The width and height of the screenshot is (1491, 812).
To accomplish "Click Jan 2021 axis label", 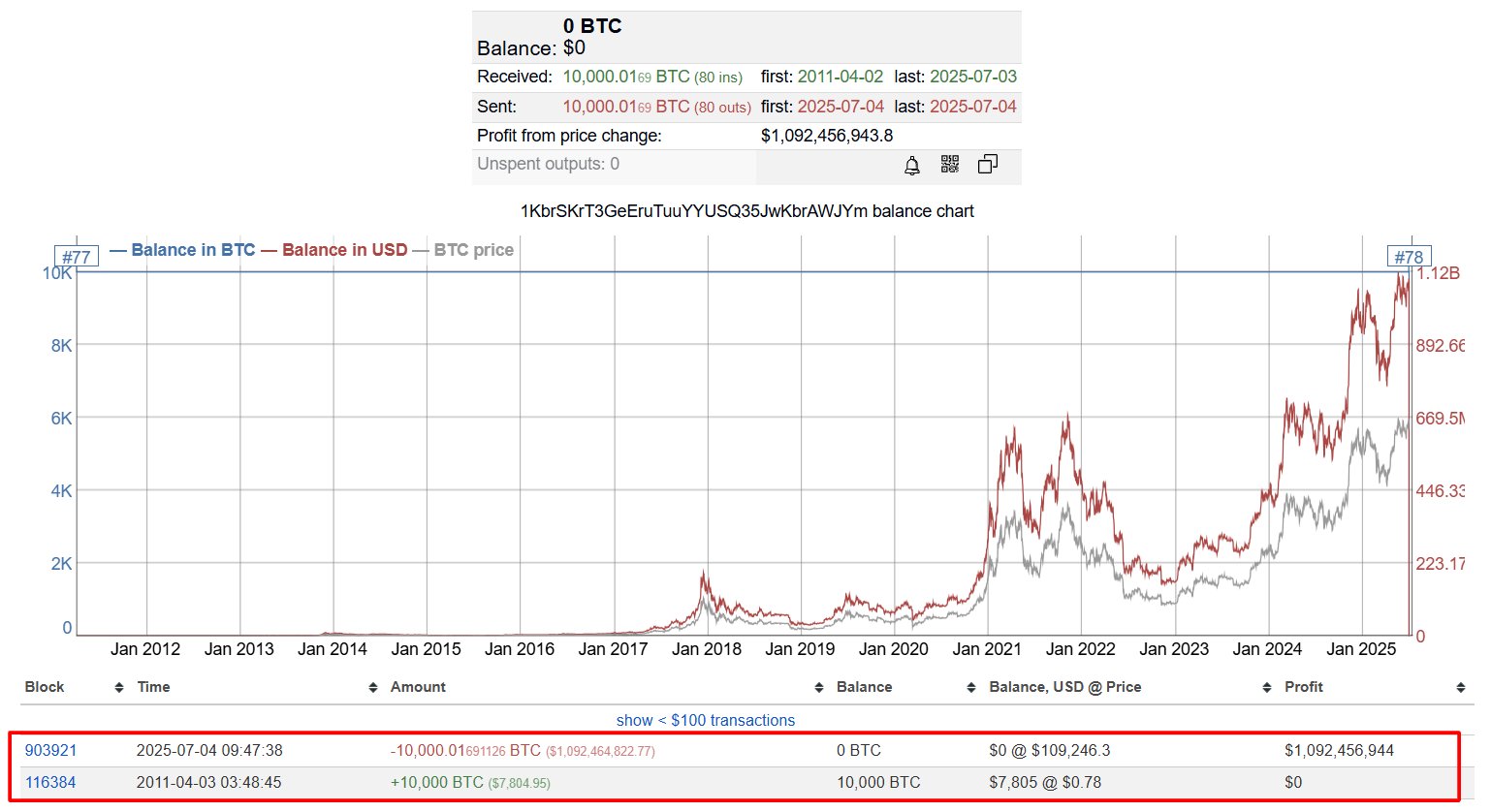I will 987,649.
